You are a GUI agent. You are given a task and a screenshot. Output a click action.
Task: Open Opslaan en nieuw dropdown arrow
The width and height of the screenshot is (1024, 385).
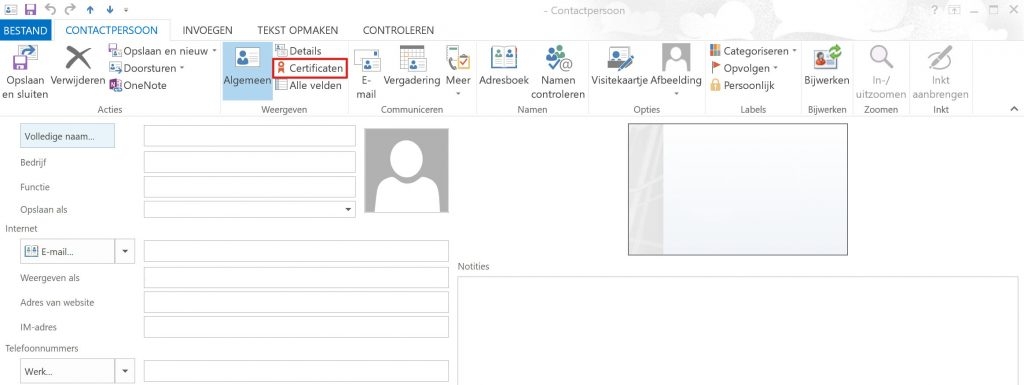click(x=214, y=51)
